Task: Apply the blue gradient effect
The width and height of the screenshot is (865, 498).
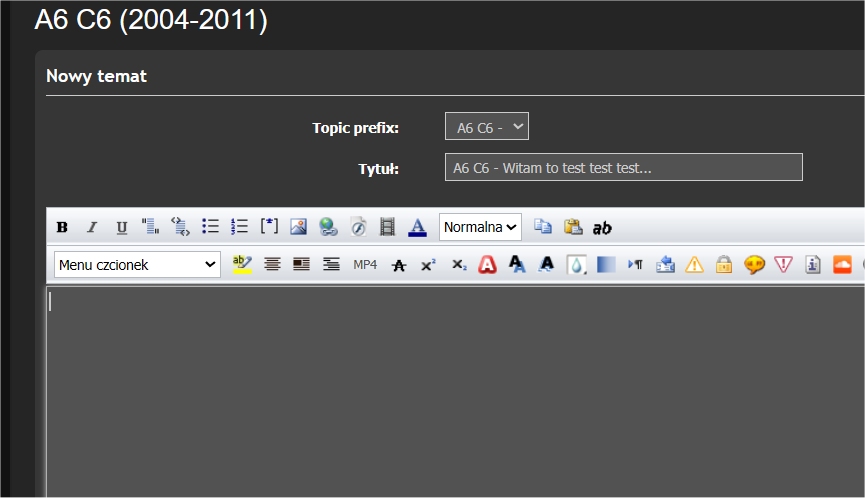Action: coord(606,265)
